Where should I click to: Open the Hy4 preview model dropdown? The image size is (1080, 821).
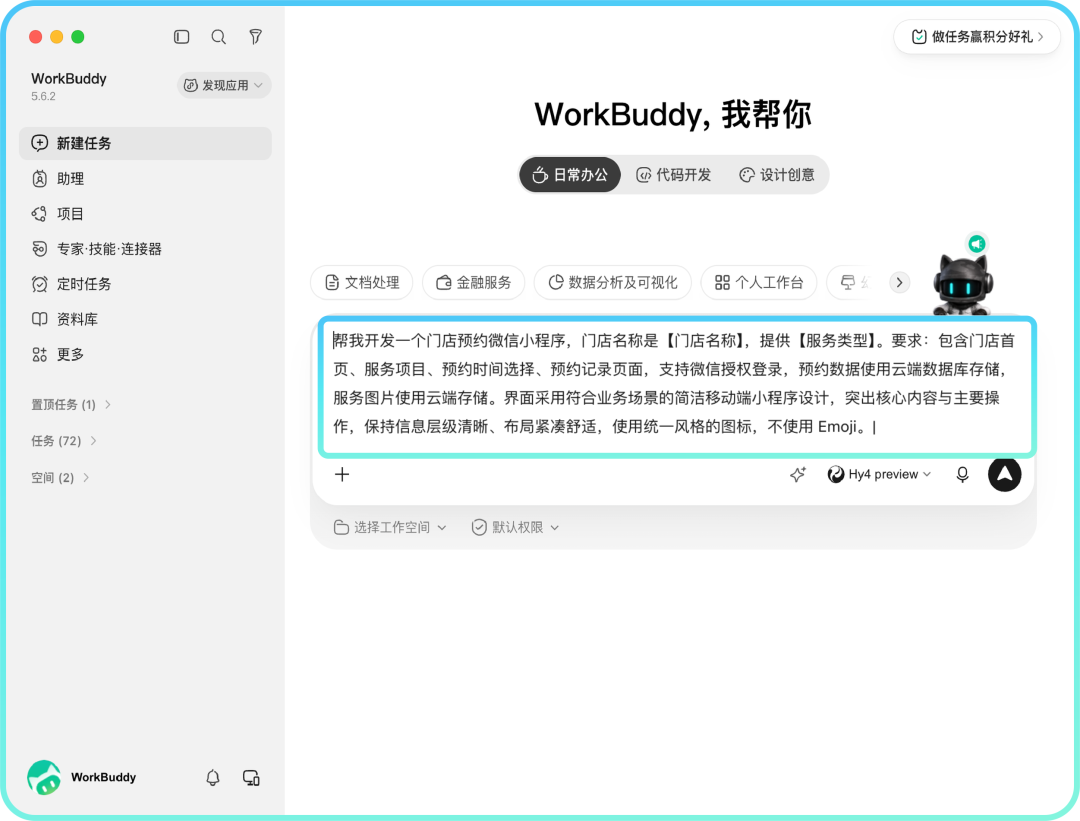879,474
